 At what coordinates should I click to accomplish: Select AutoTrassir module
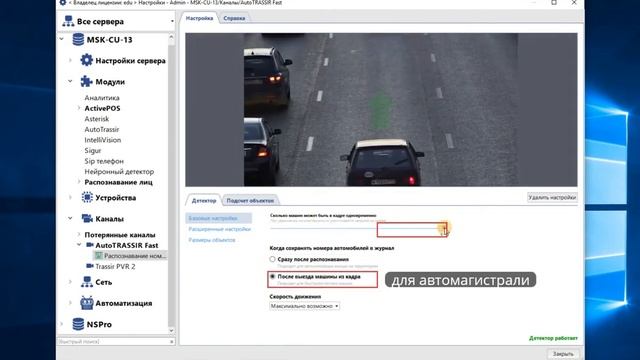[x=102, y=129]
